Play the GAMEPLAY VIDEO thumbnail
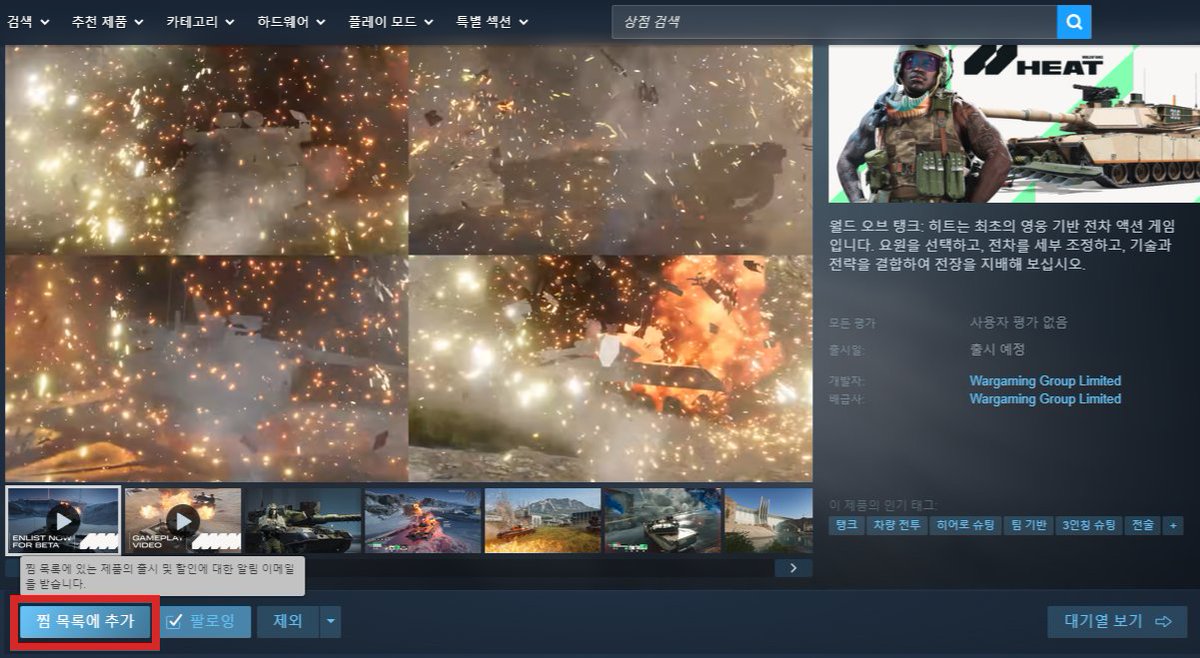 (183, 520)
